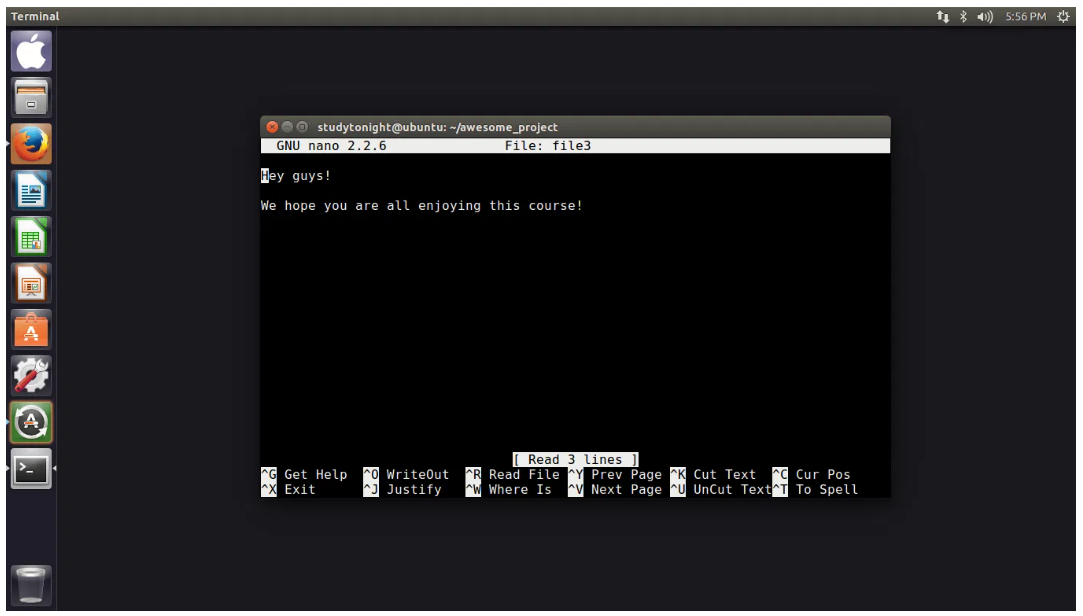This screenshot has height=616, width=1083.
Task: Place cursor on 'We hope you' line
Action: 420,206
